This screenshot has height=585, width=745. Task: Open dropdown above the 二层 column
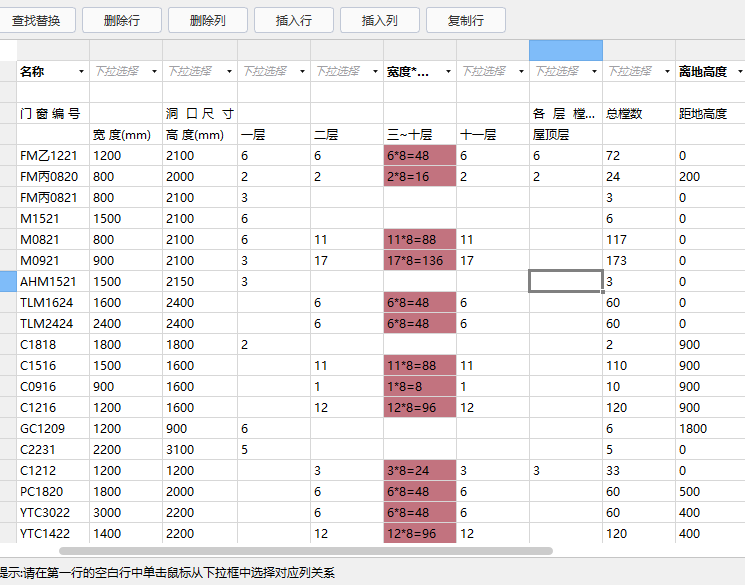(375, 72)
